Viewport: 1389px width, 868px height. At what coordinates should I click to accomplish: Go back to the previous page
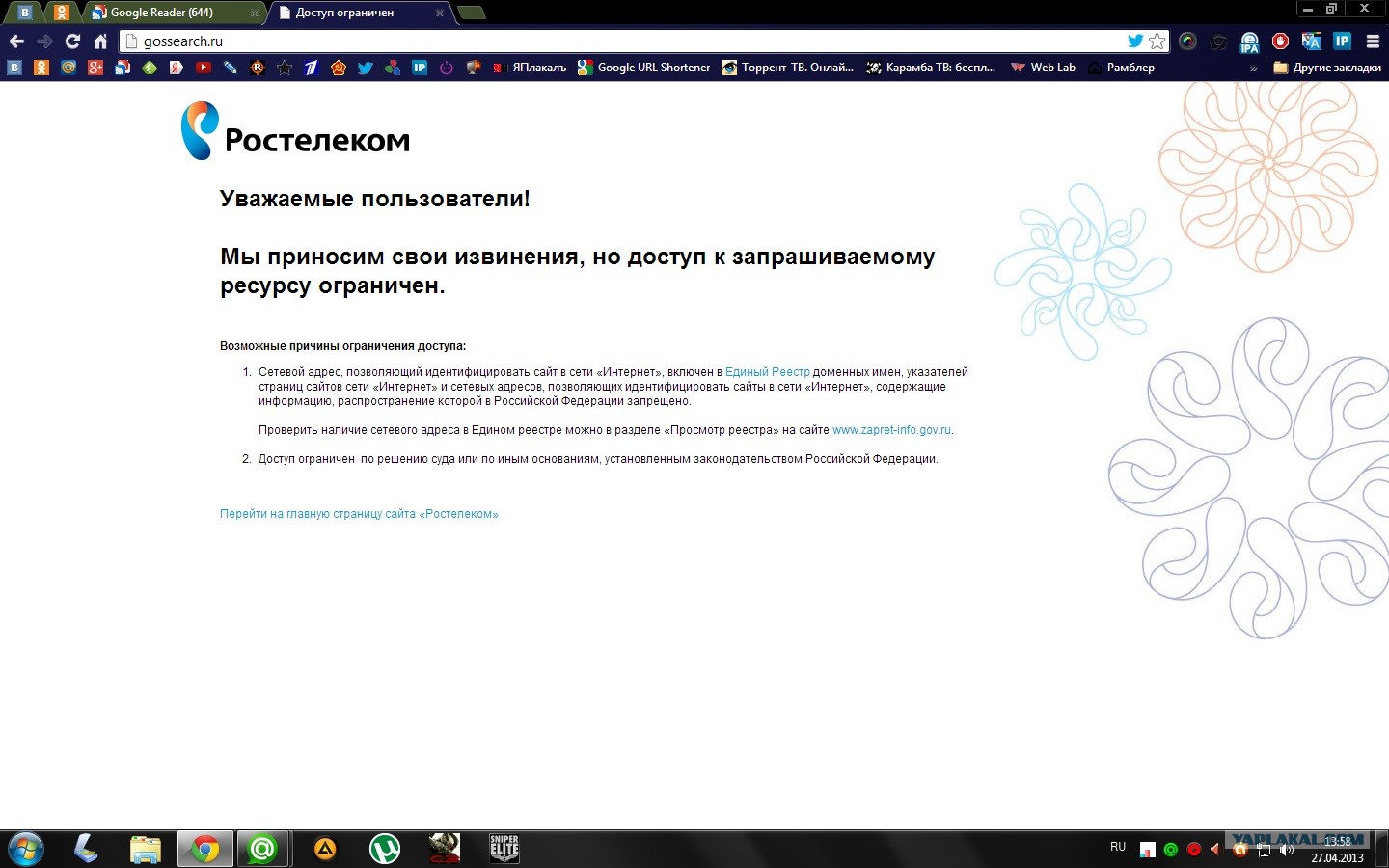click(x=16, y=41)
